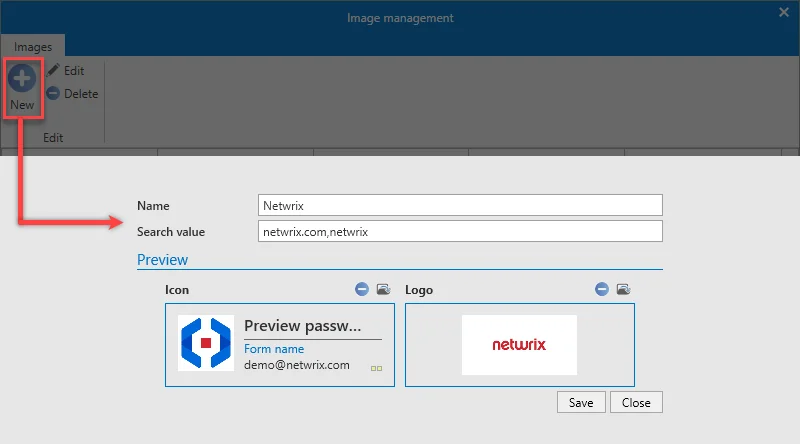Click the Form name link in preview

click(274, 349)
